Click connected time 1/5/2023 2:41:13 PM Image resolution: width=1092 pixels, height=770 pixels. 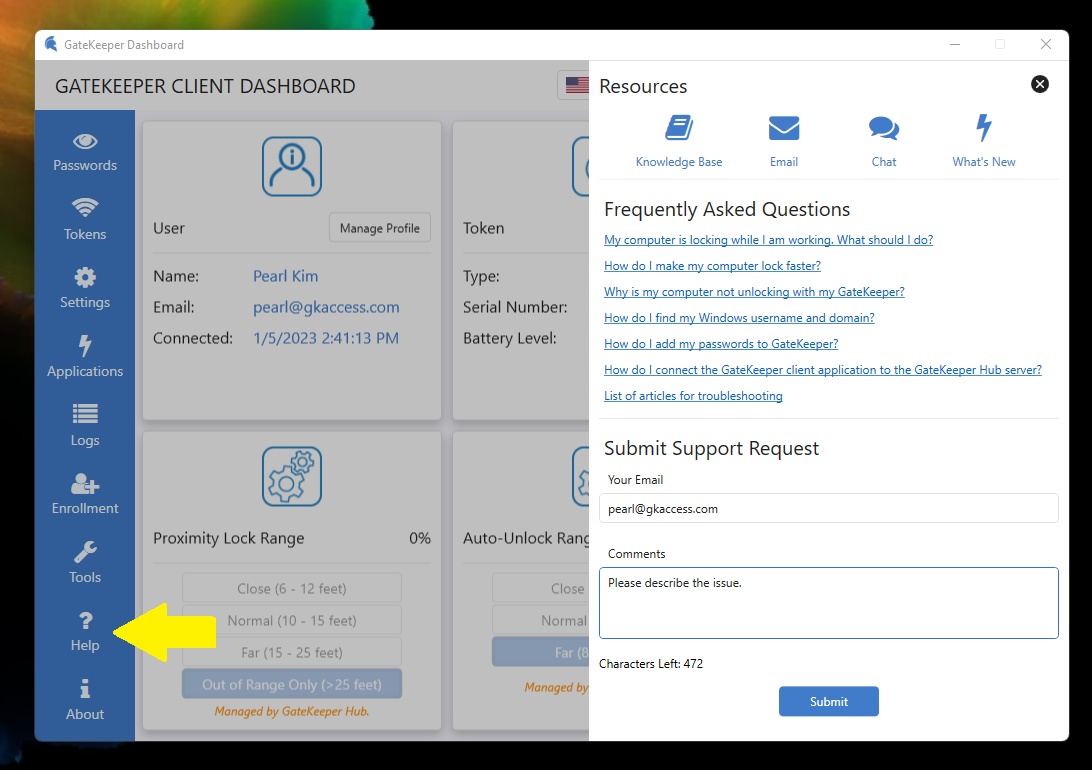326,338
